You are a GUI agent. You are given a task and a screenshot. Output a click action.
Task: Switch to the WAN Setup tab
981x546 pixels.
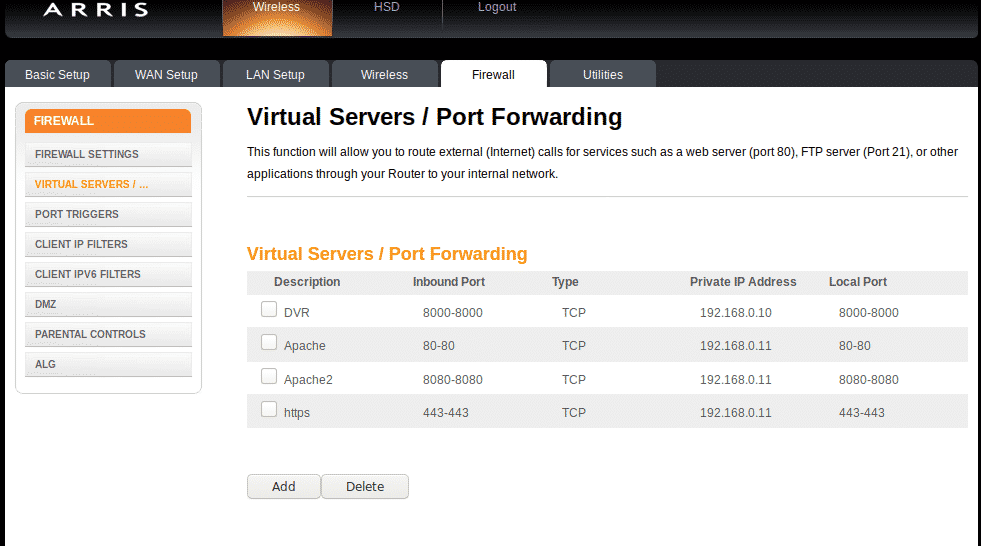[x=166, y=75]
